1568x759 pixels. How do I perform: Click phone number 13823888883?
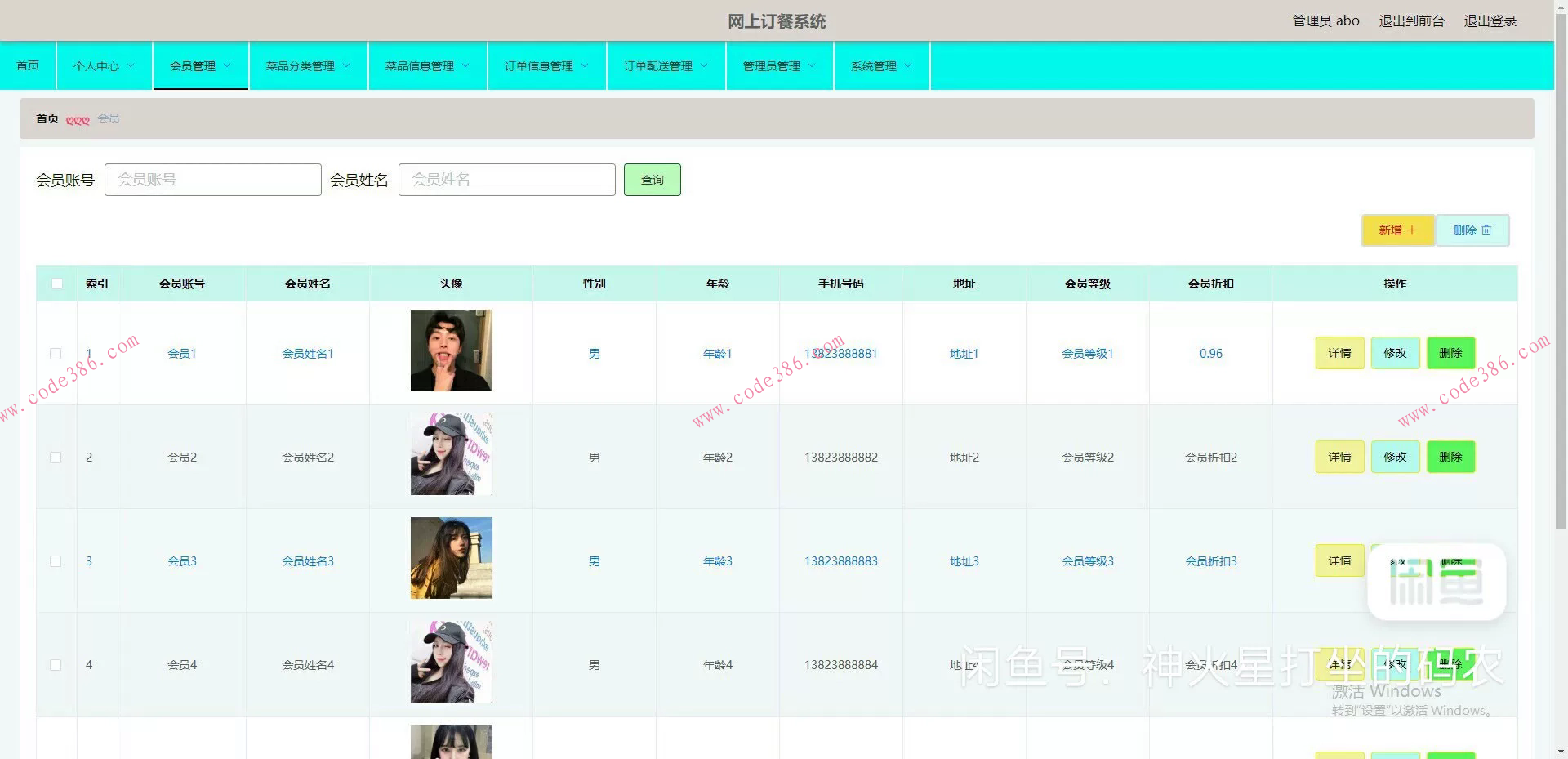point(841,561)
